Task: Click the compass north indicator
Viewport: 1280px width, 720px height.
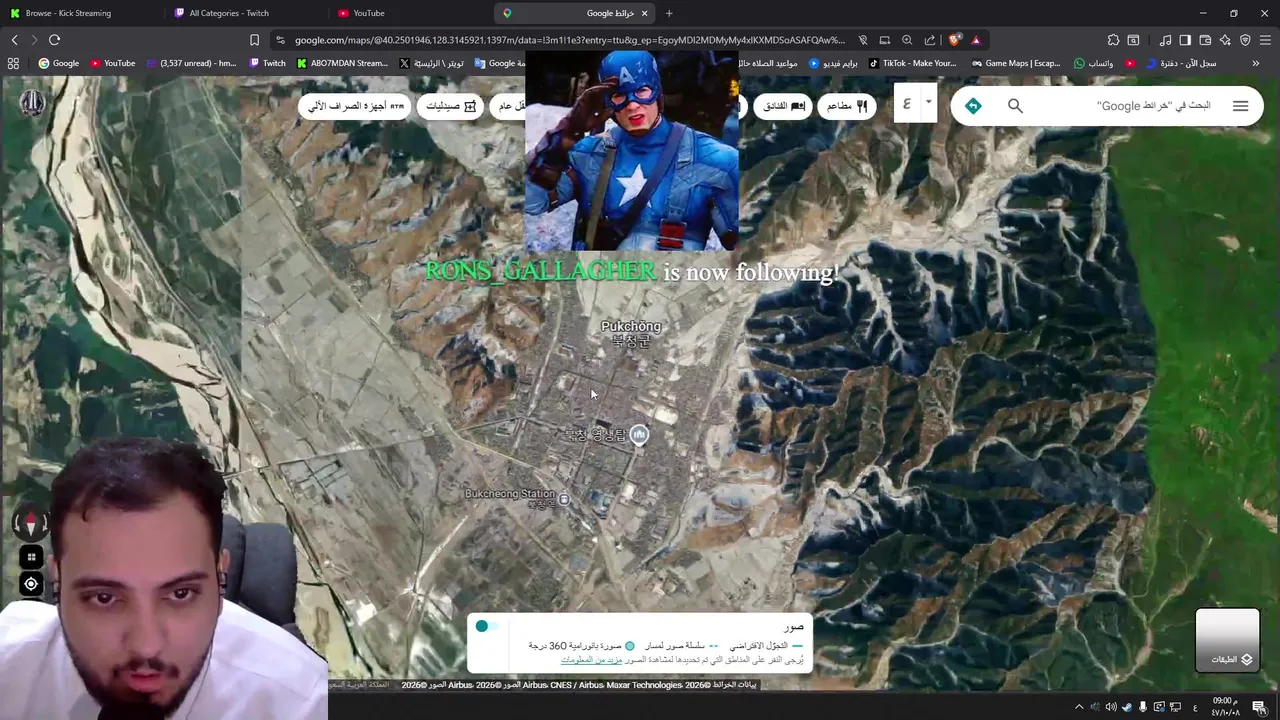Action: click(31, 524)
